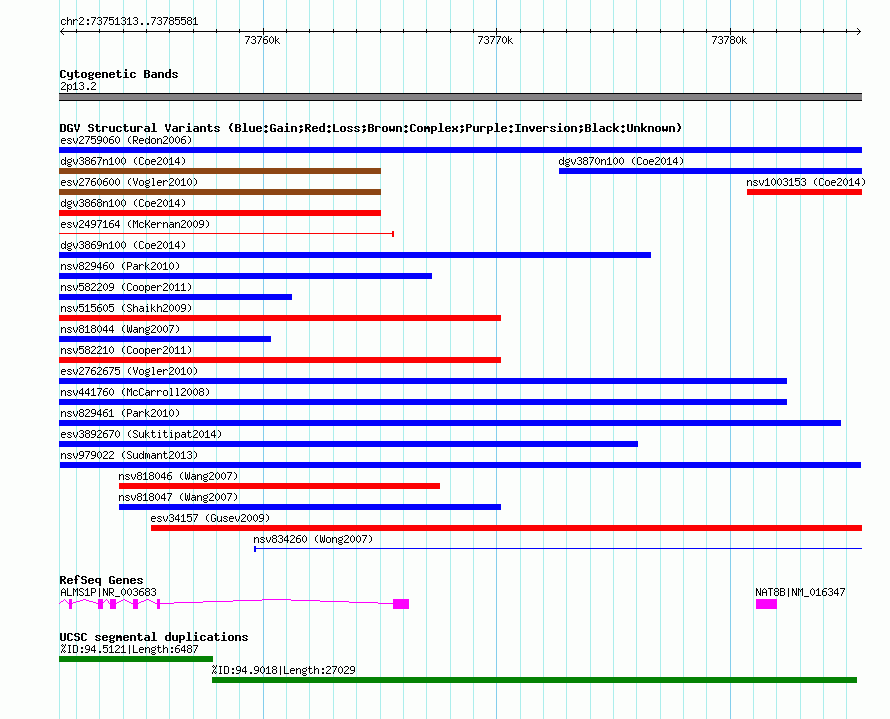Image resolution: width=890 pixels, height=719 pixels.
Task: Select the esv2759060 blue gain bar
Action: point(460,150)
